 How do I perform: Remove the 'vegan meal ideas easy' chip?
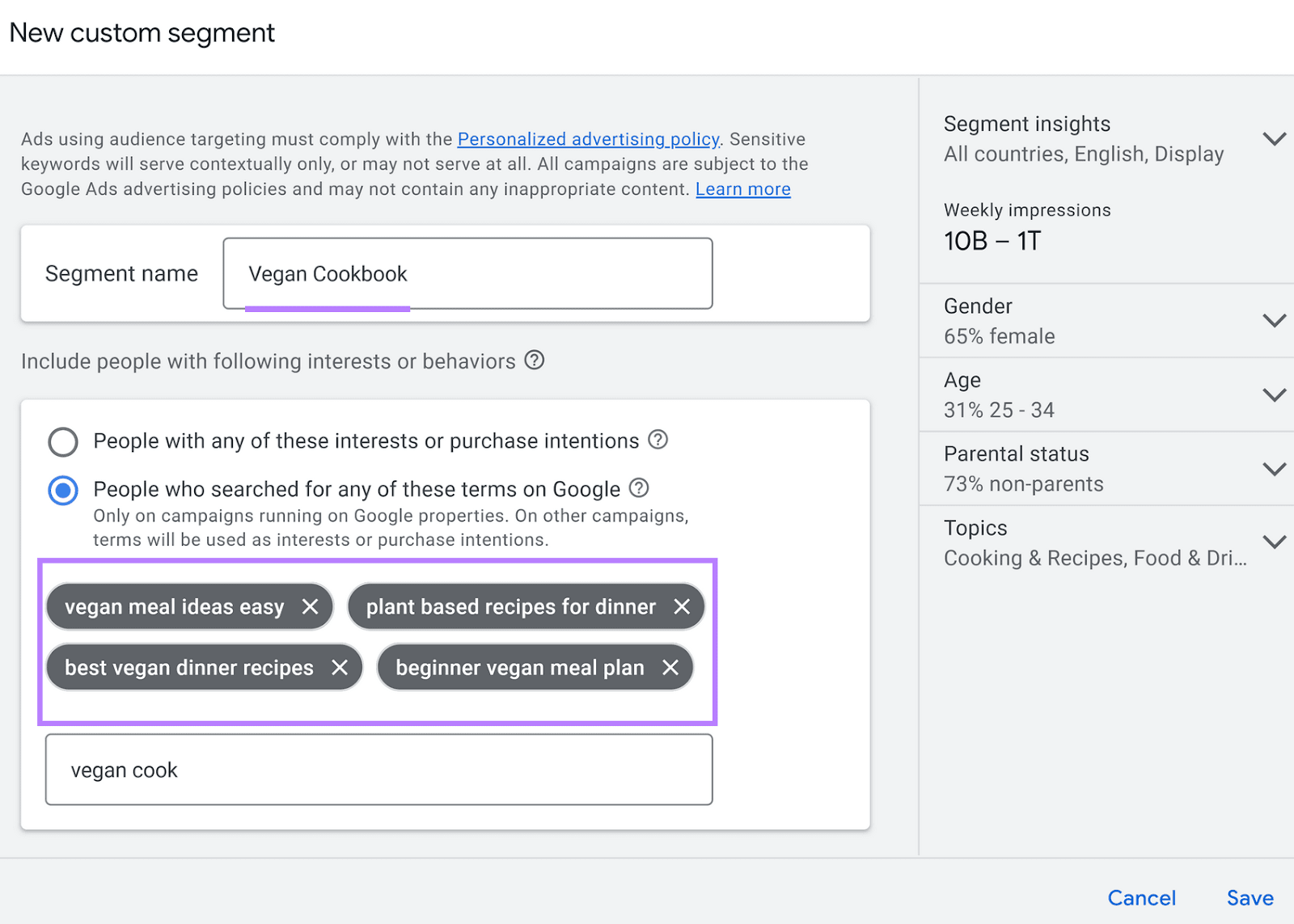(310, 606)
